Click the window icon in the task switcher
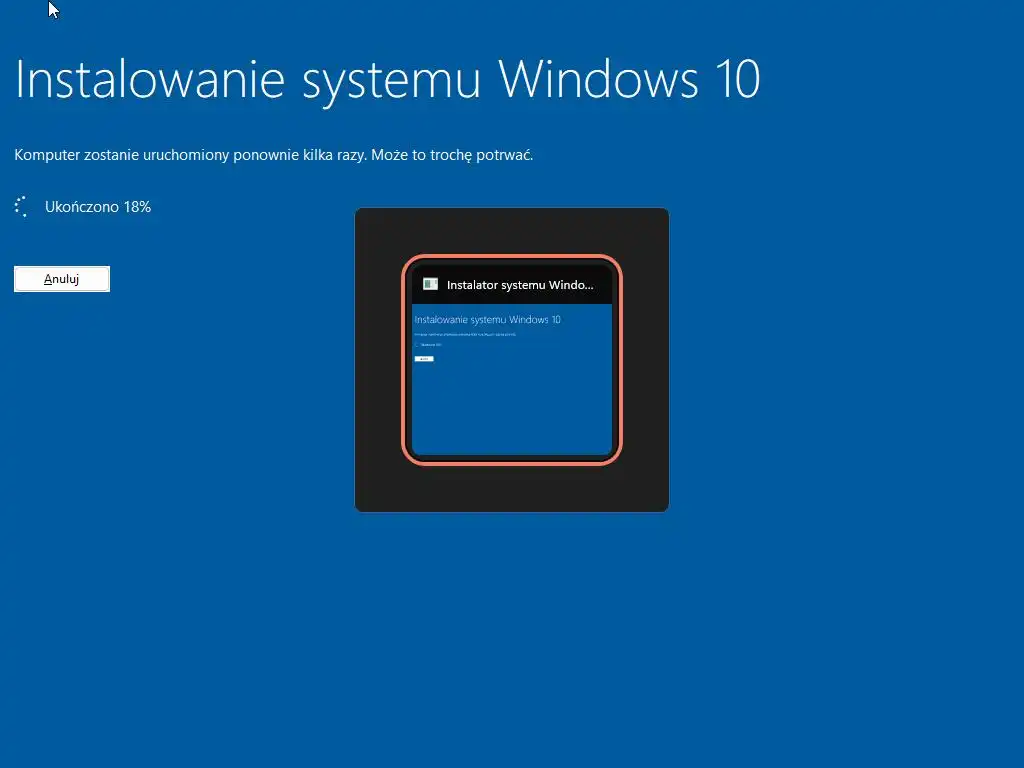1024x768 pixels. pos(430,284)
